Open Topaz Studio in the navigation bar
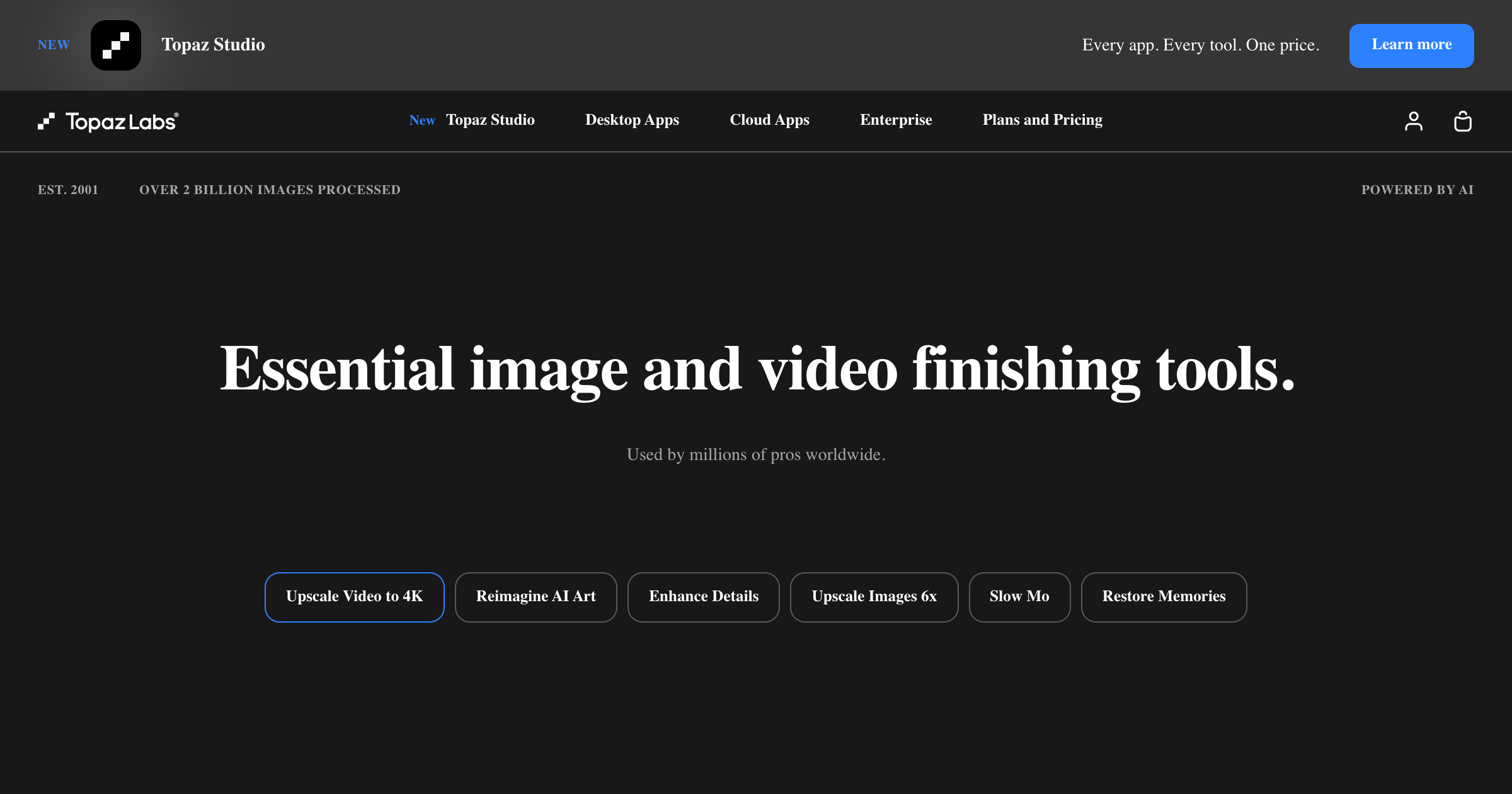1512x794 pixels. pos(490,120)
